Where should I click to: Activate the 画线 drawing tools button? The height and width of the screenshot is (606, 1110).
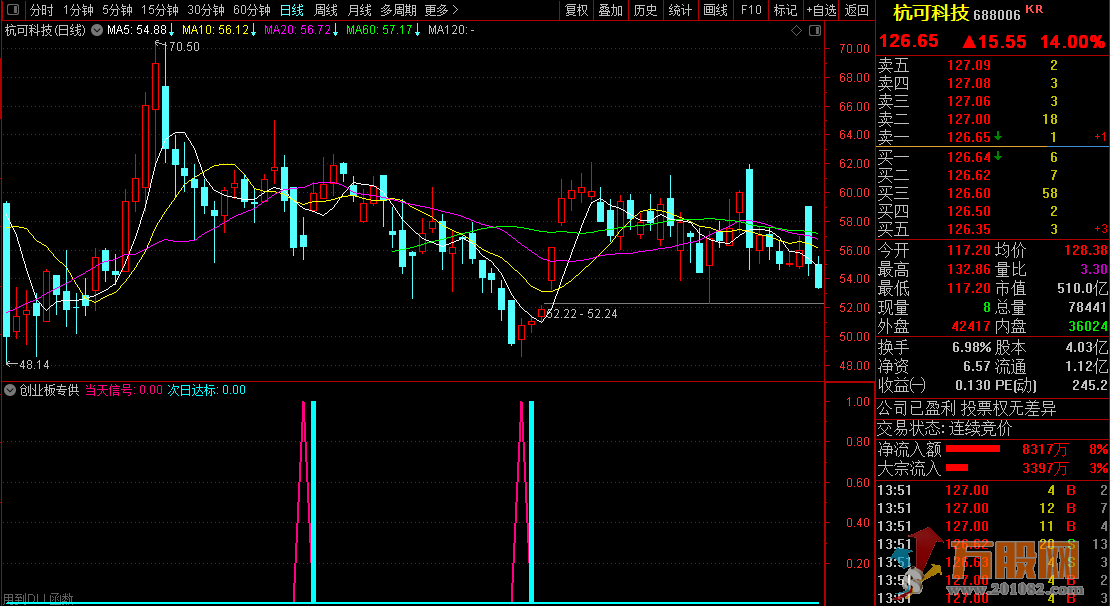coord(715,10)
